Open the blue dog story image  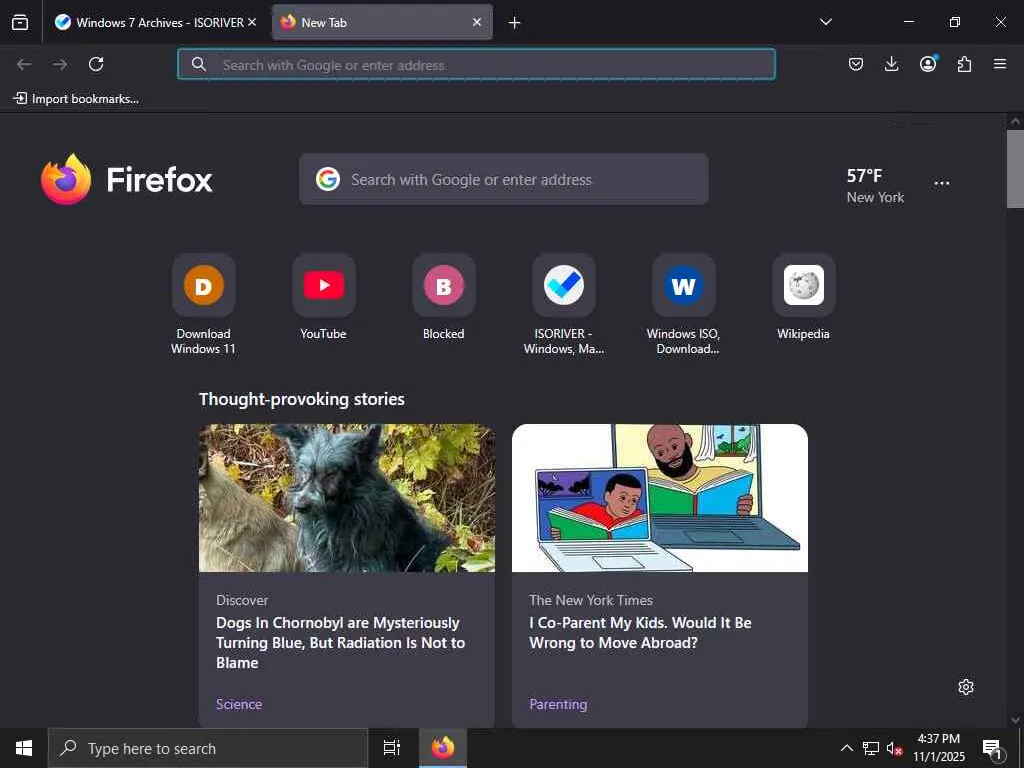click(347, 498)
